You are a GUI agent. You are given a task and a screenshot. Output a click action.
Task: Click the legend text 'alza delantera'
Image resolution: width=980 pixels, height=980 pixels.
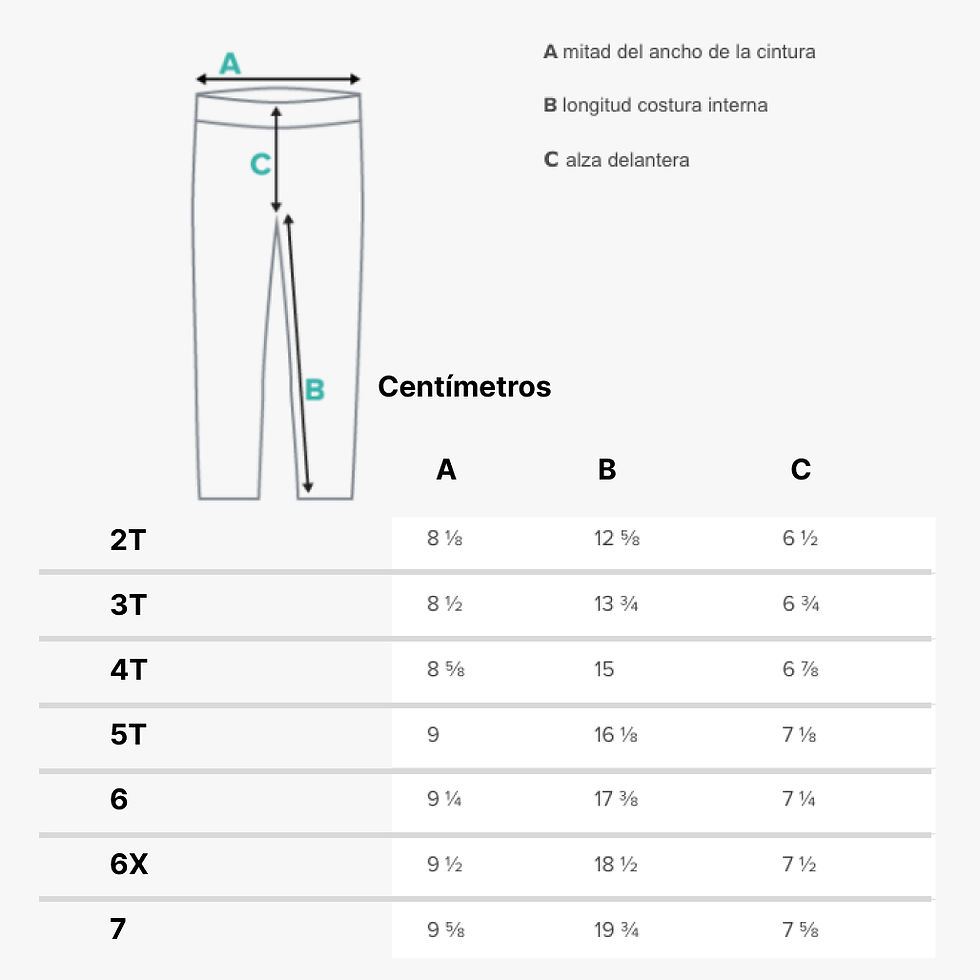[x=628, y=160]
